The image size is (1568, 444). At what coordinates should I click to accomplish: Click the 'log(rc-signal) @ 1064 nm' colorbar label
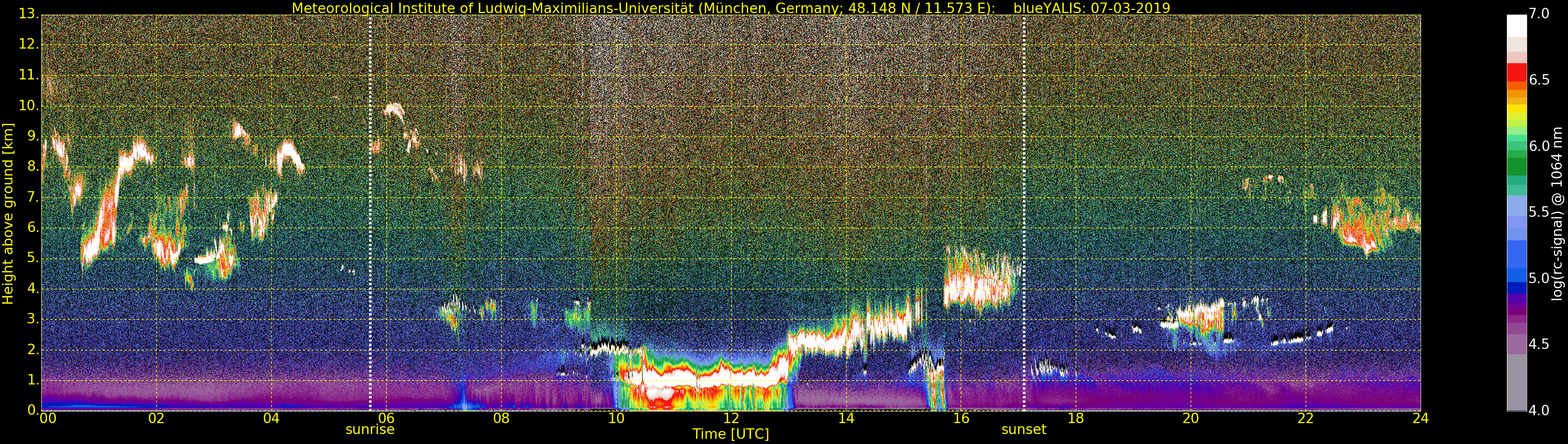click(x=1557, y=214)
